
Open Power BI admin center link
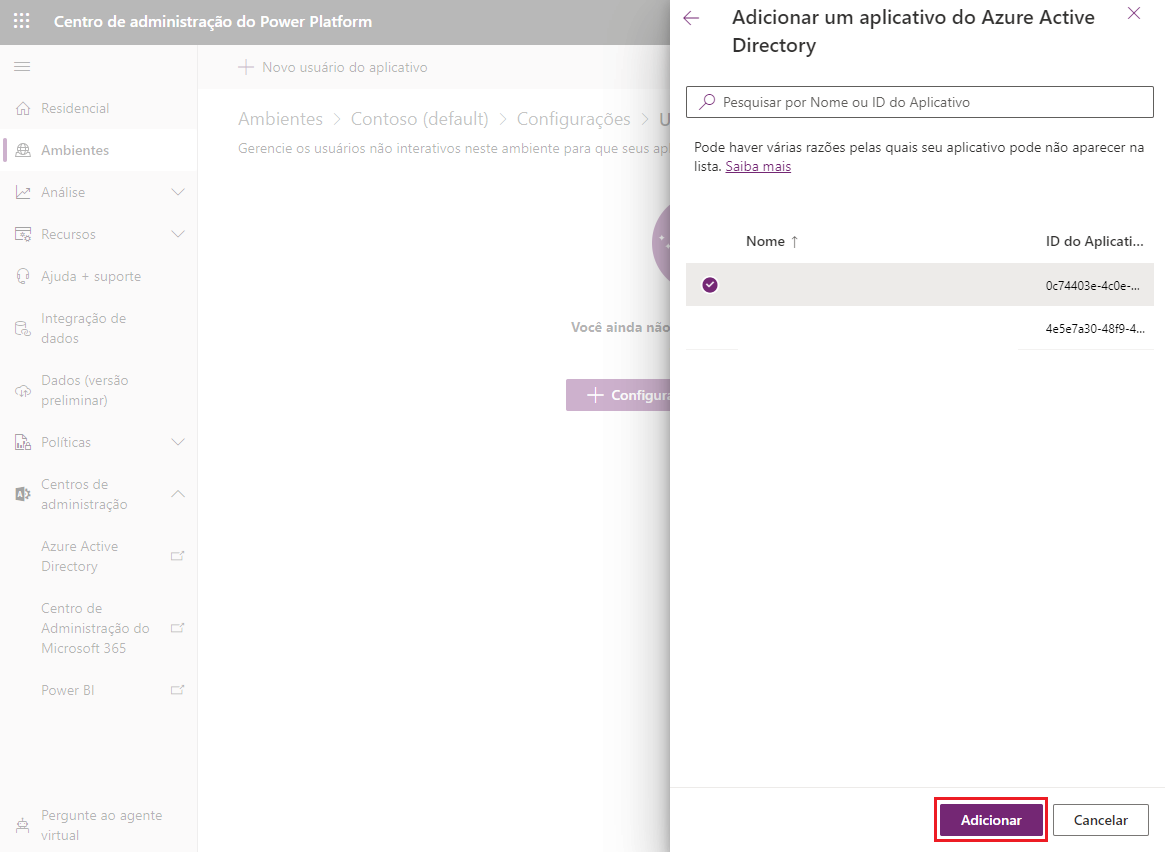pos(99,690)
